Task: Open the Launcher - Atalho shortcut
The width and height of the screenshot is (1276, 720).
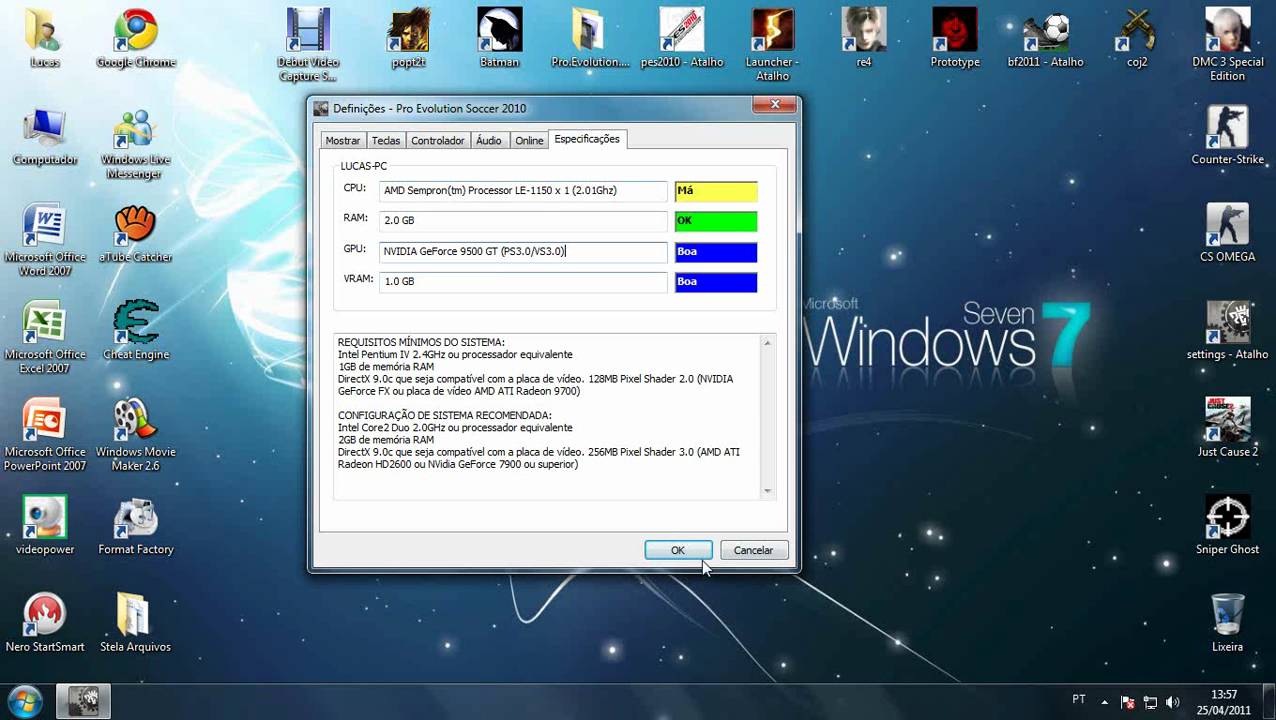Action: point(772,45)
